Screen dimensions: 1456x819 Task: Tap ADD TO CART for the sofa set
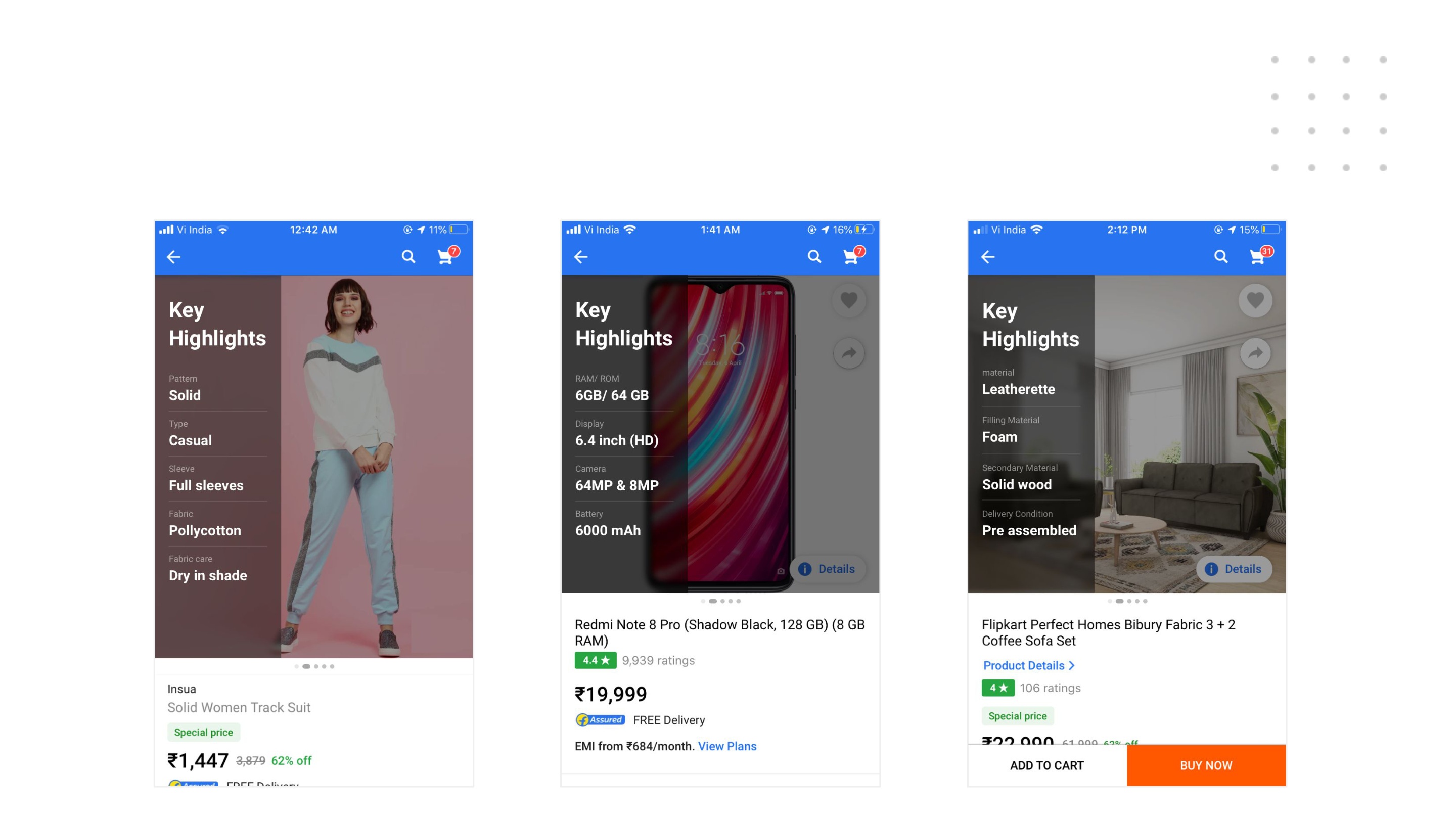[1047, 765]
